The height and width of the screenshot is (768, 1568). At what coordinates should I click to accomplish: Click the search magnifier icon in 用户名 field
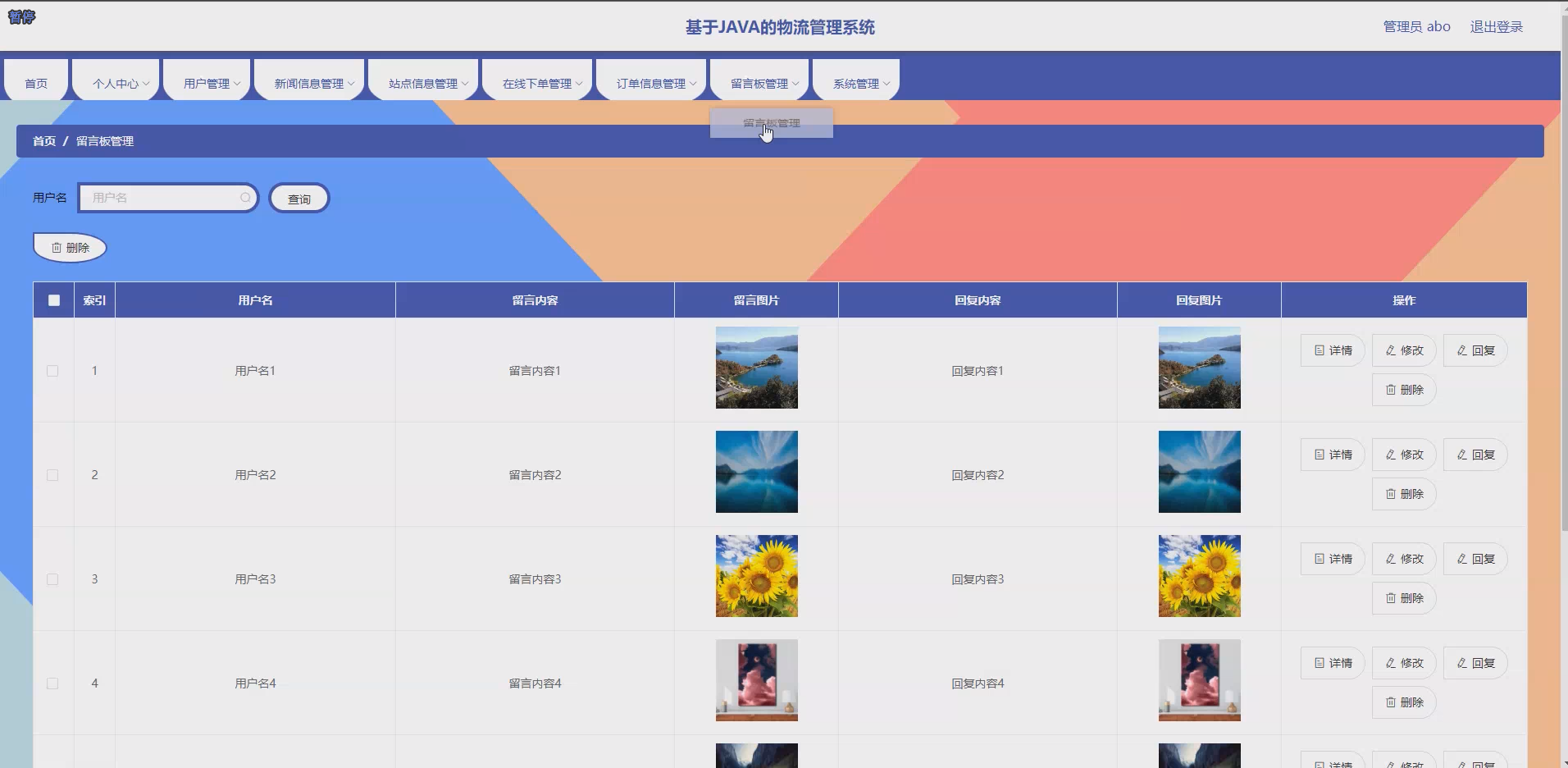(x=245, y=198)
